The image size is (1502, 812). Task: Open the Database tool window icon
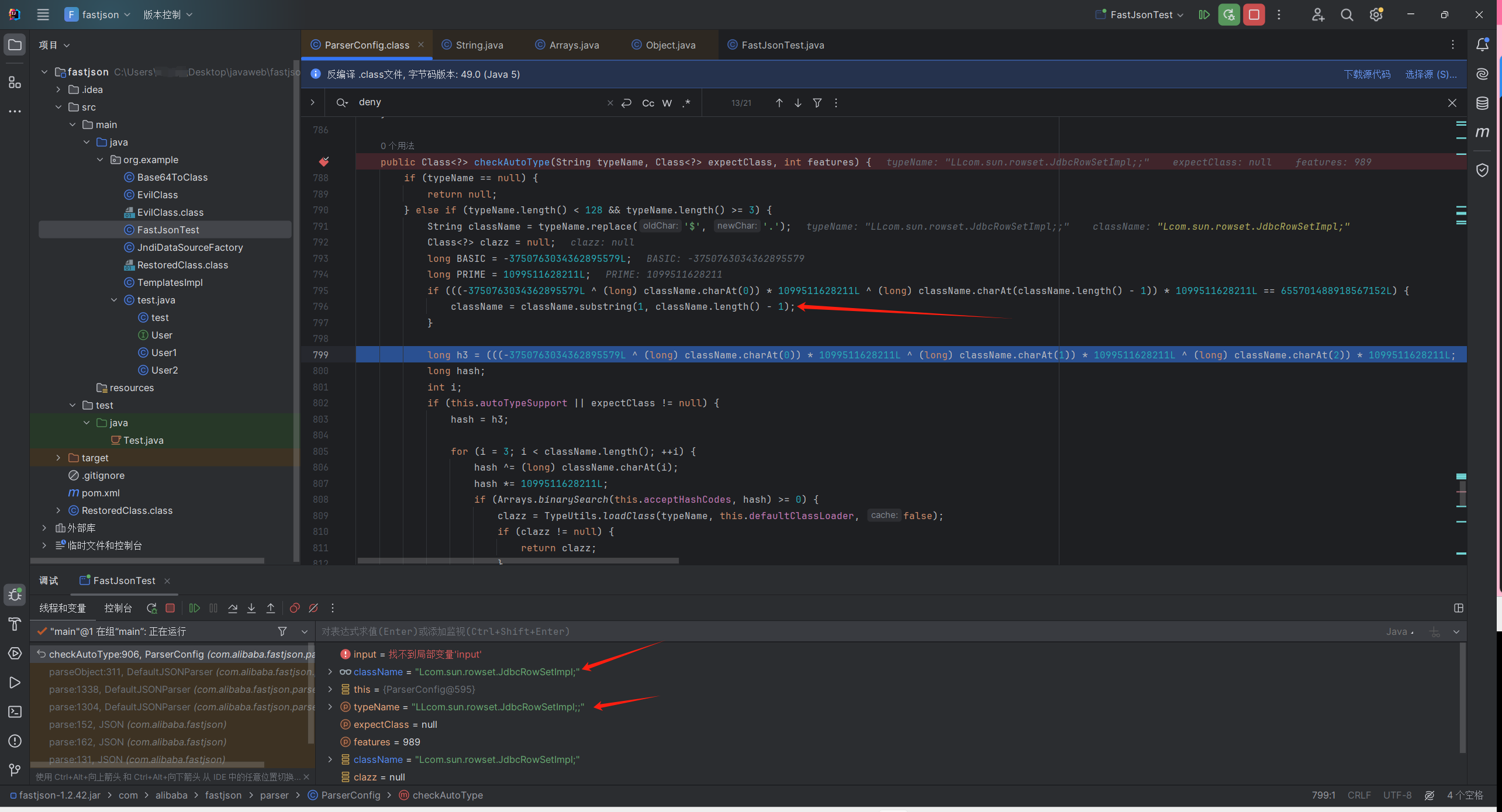coord(1482,103)
